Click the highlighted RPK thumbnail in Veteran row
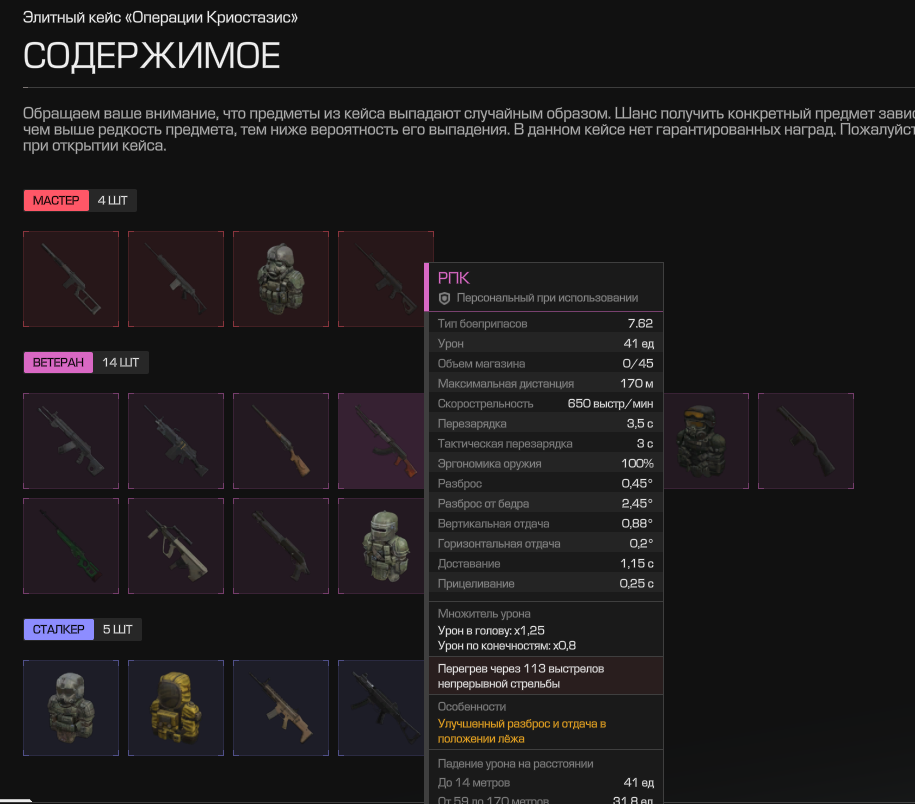The height and width of the screenshot is (804, 915). [x=382, y=441]
